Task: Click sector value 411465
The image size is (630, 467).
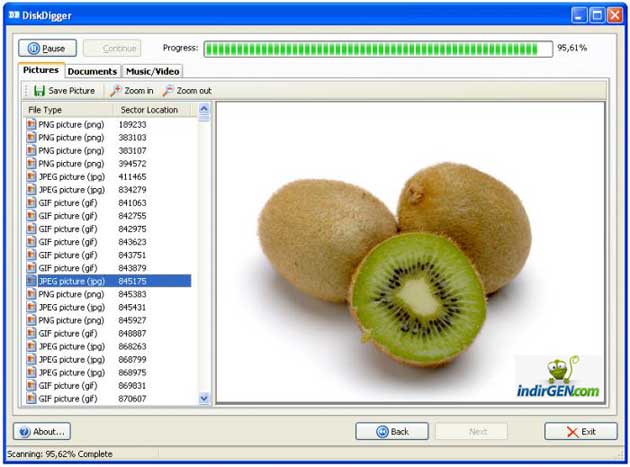Action: (132, 177)
